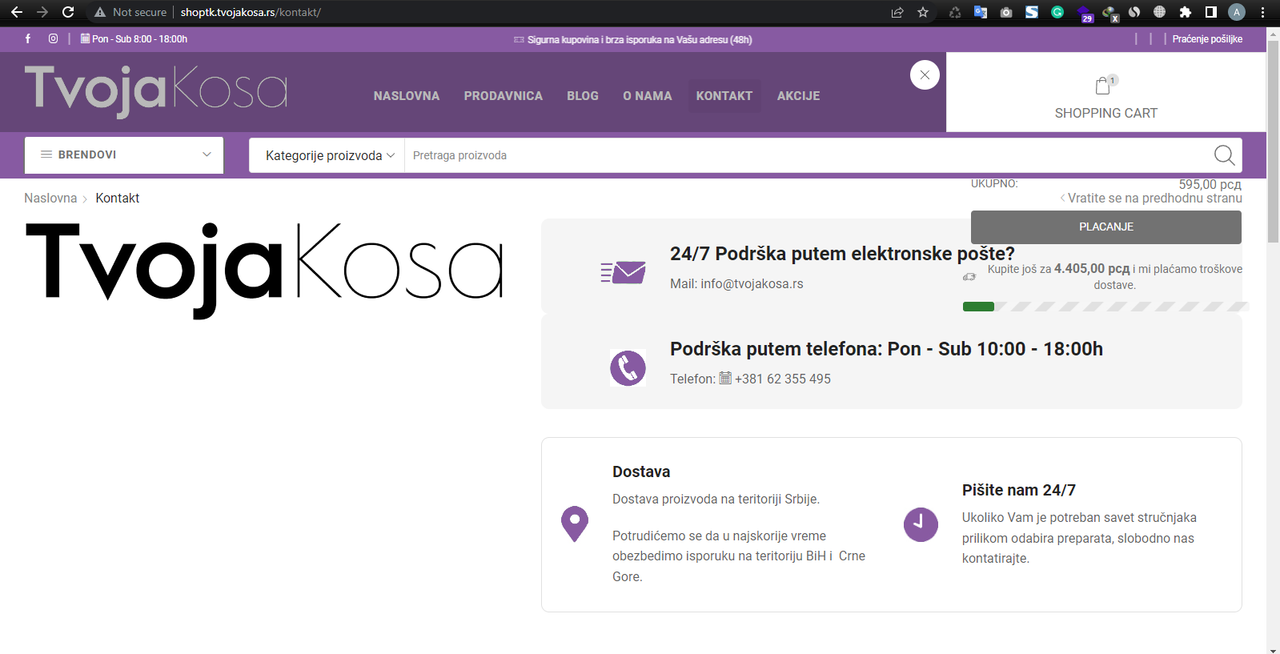Open Praćenje pošiljke link
Screen dimensions: 1280x654
pyautogui.click(x=1207, y=39)
